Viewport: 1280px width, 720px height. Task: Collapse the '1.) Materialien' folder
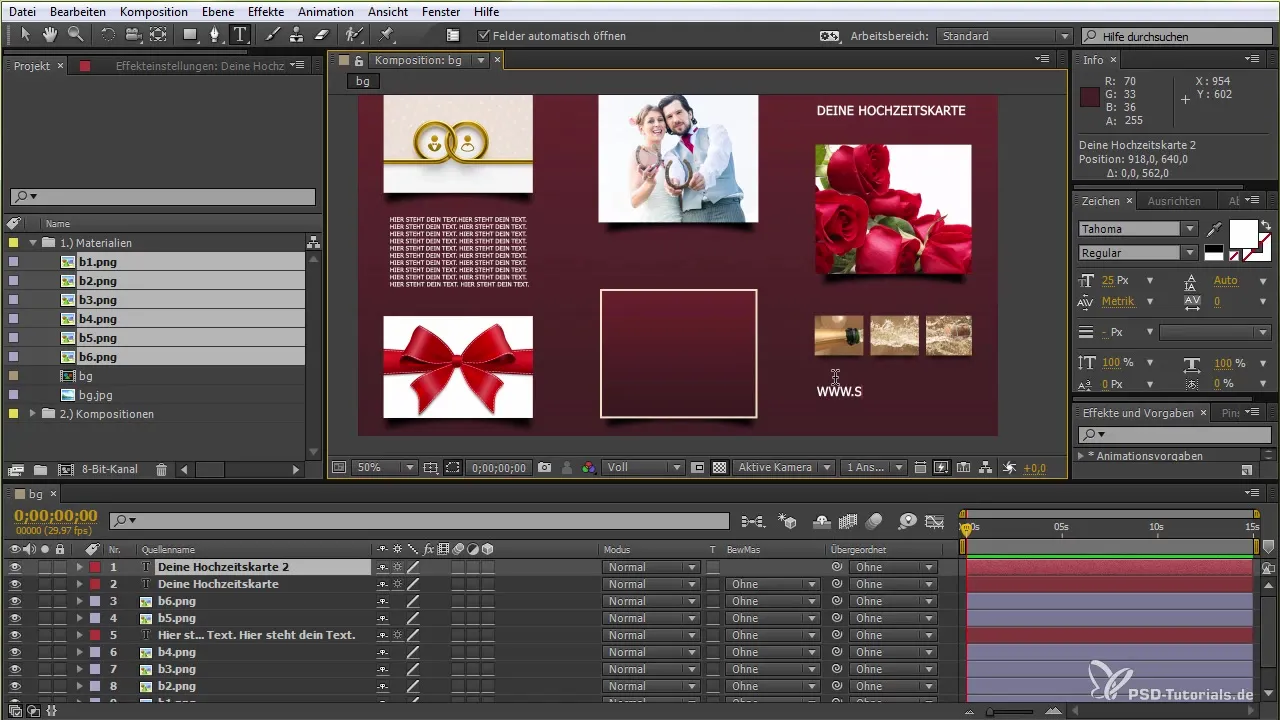(x=33, y=243)
